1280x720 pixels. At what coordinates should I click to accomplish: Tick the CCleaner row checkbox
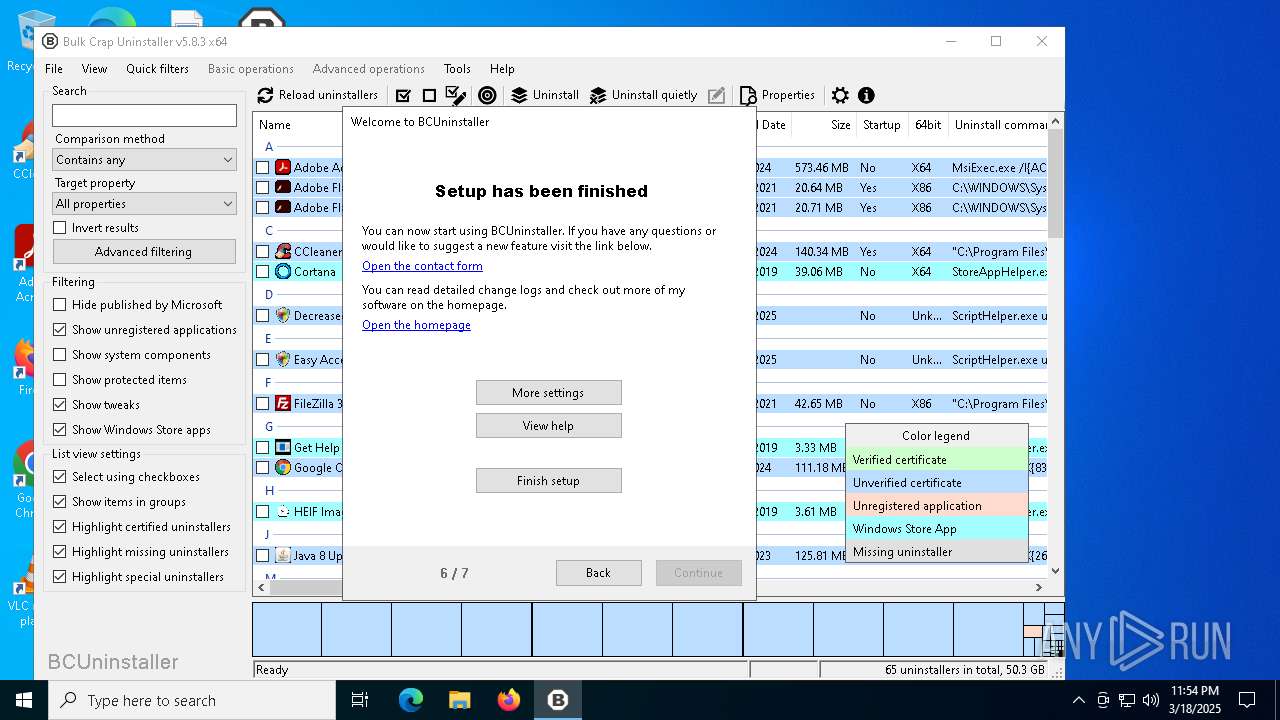[263, 252]
